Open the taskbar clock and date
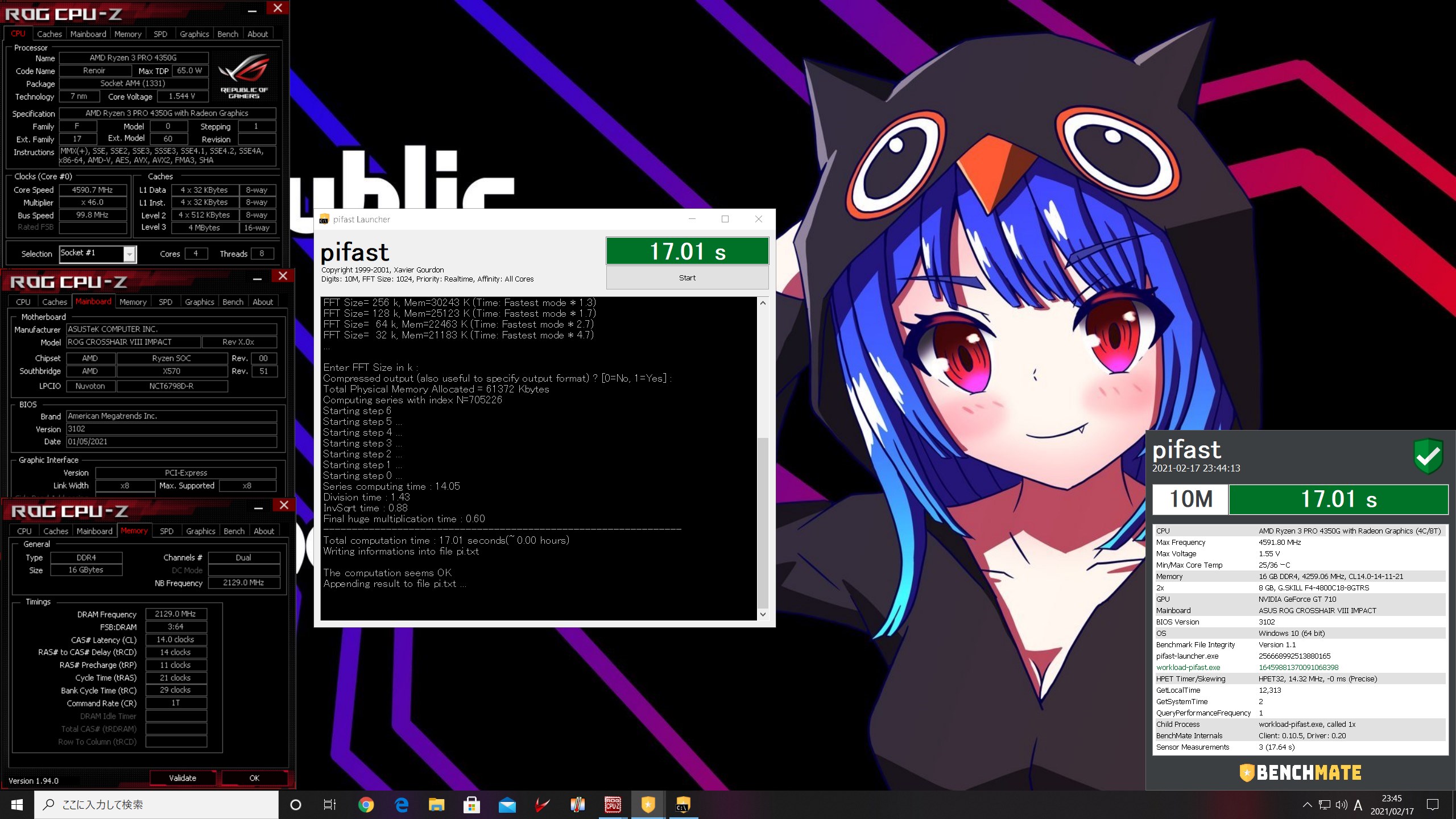This screenshot has width=1456, height=819. tap(1392, 805)
